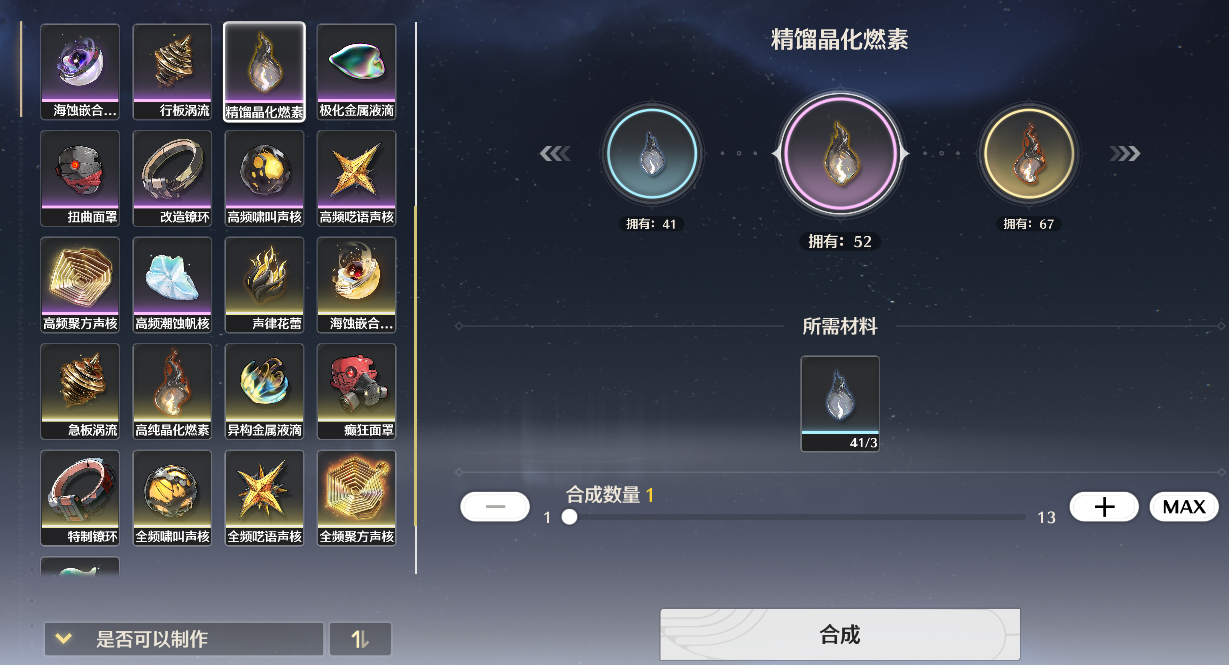Pick the 高纯晶化燃素 item in grid
1229x665 pixels.
coord(172,392)
